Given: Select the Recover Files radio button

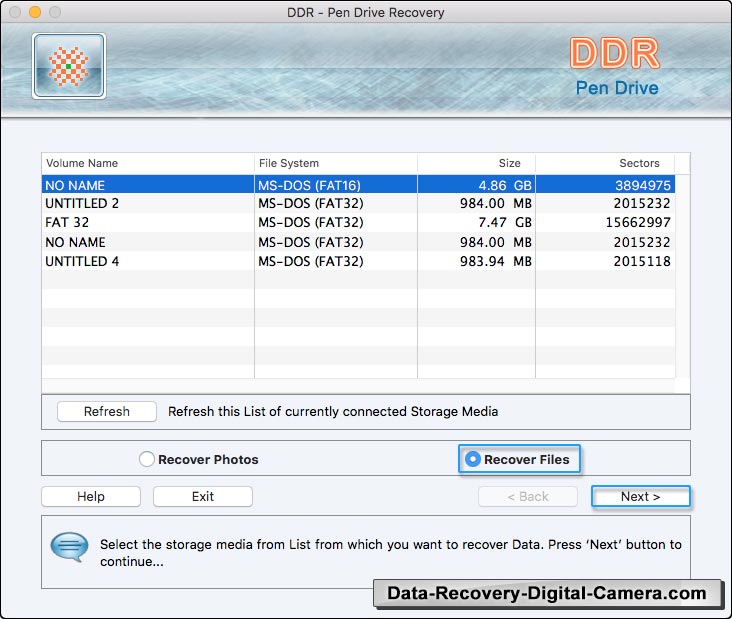Looking at the screenshot, I should coord(472,459).
